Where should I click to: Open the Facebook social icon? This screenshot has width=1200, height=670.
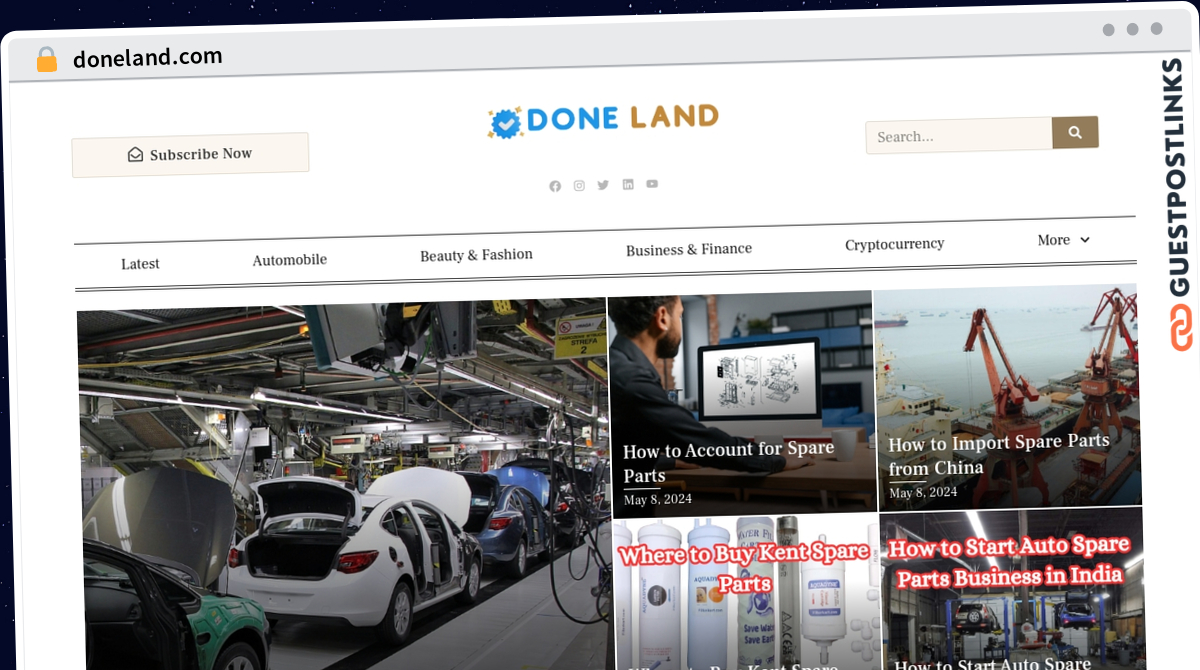coord(555,186)
